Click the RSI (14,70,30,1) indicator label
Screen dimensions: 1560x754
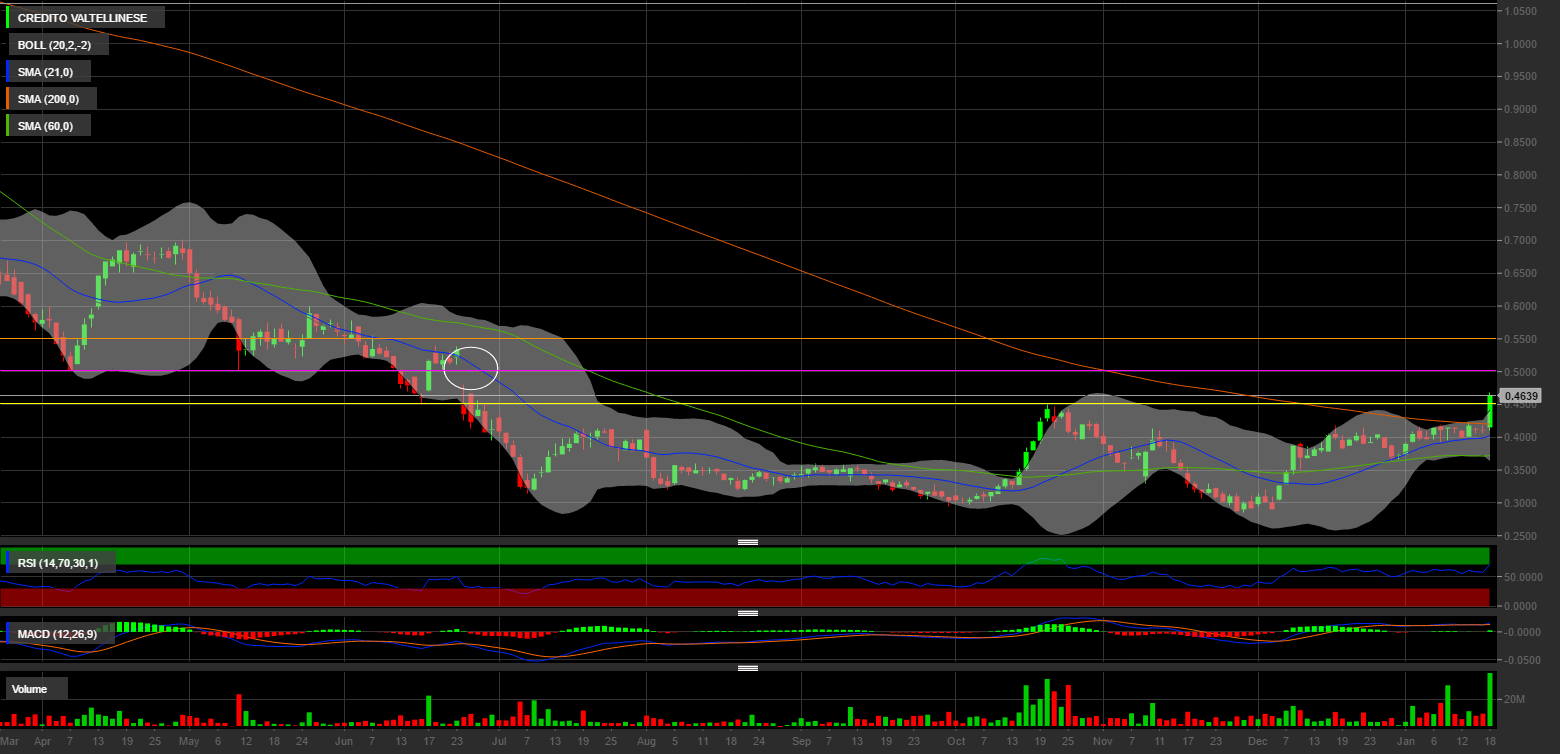pyautogui.click(x=58, y=564)
